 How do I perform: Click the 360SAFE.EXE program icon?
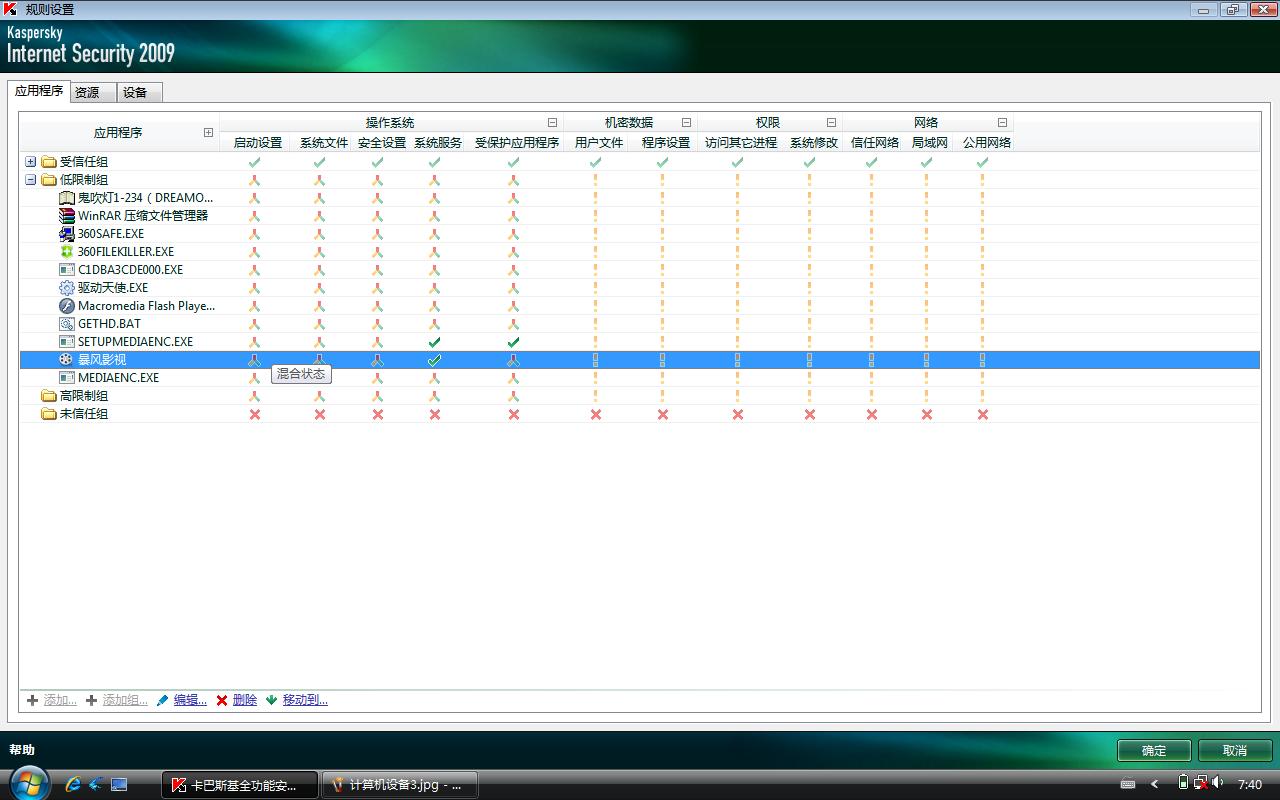point(67,234)
